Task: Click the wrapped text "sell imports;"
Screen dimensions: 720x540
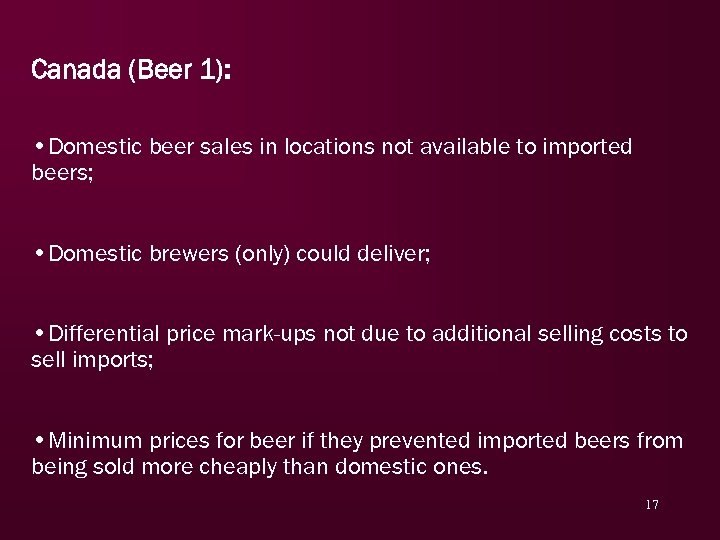Action: pos(92,360)
